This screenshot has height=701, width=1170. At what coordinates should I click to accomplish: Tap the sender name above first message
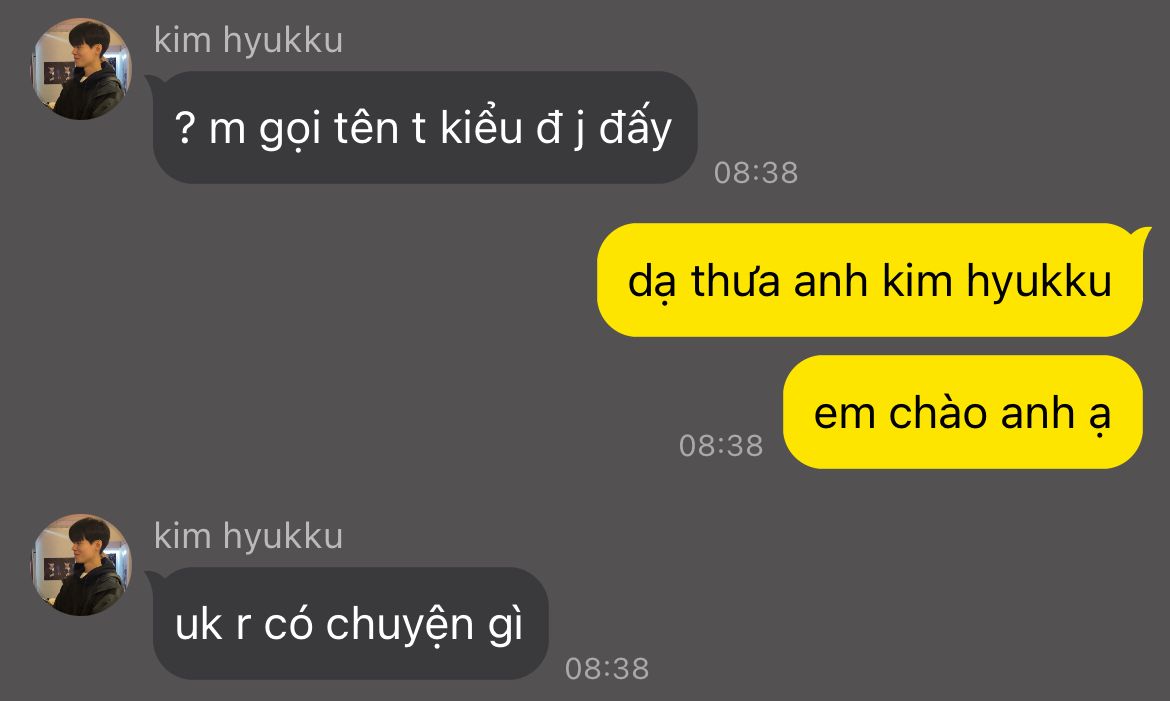tap(248, 40)
